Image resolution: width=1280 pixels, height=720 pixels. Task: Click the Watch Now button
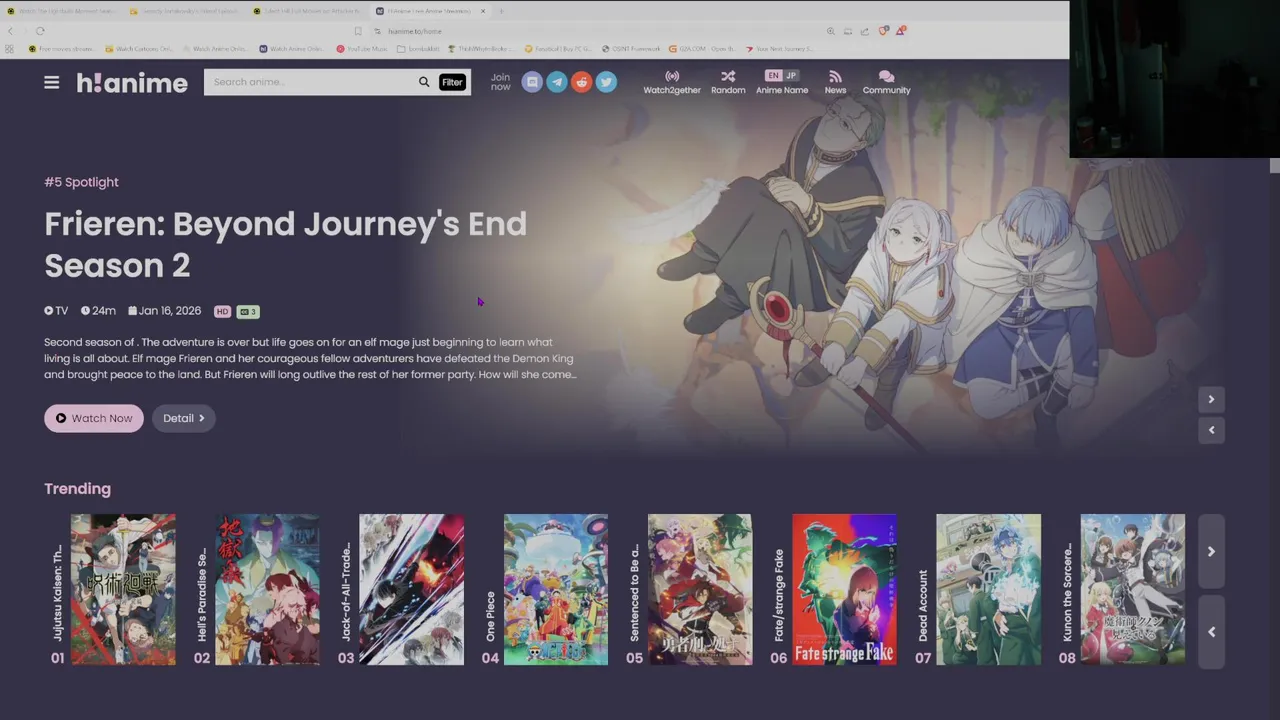(x=94, y=418)
